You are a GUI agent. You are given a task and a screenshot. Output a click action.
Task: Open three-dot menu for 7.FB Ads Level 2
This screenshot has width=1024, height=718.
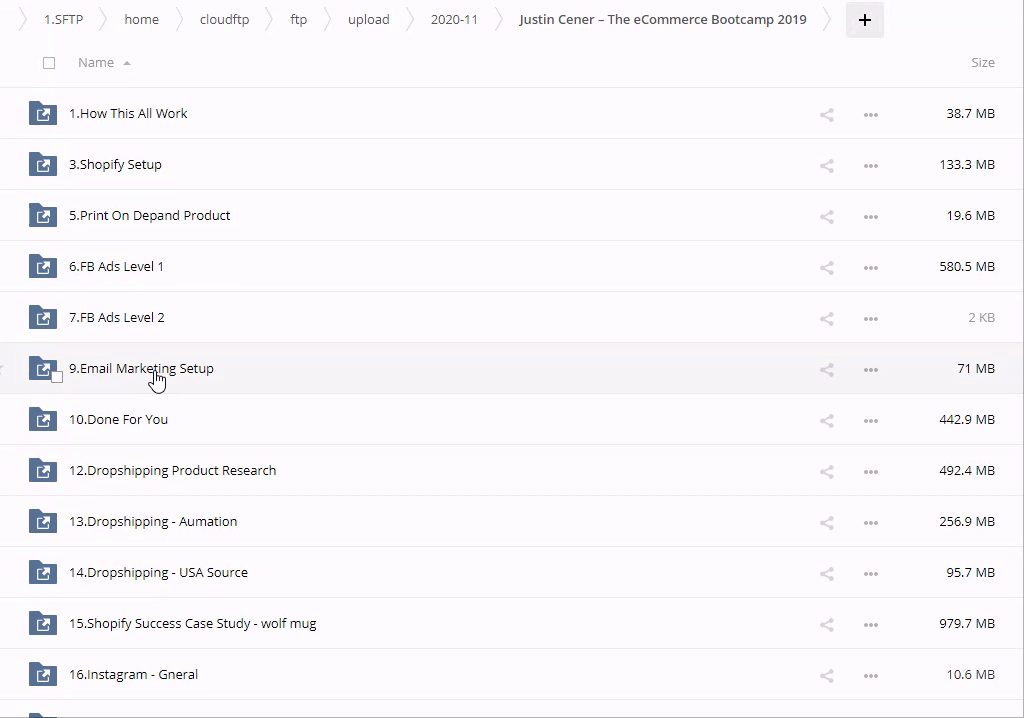pyautogui.click(x=870, y=318)
